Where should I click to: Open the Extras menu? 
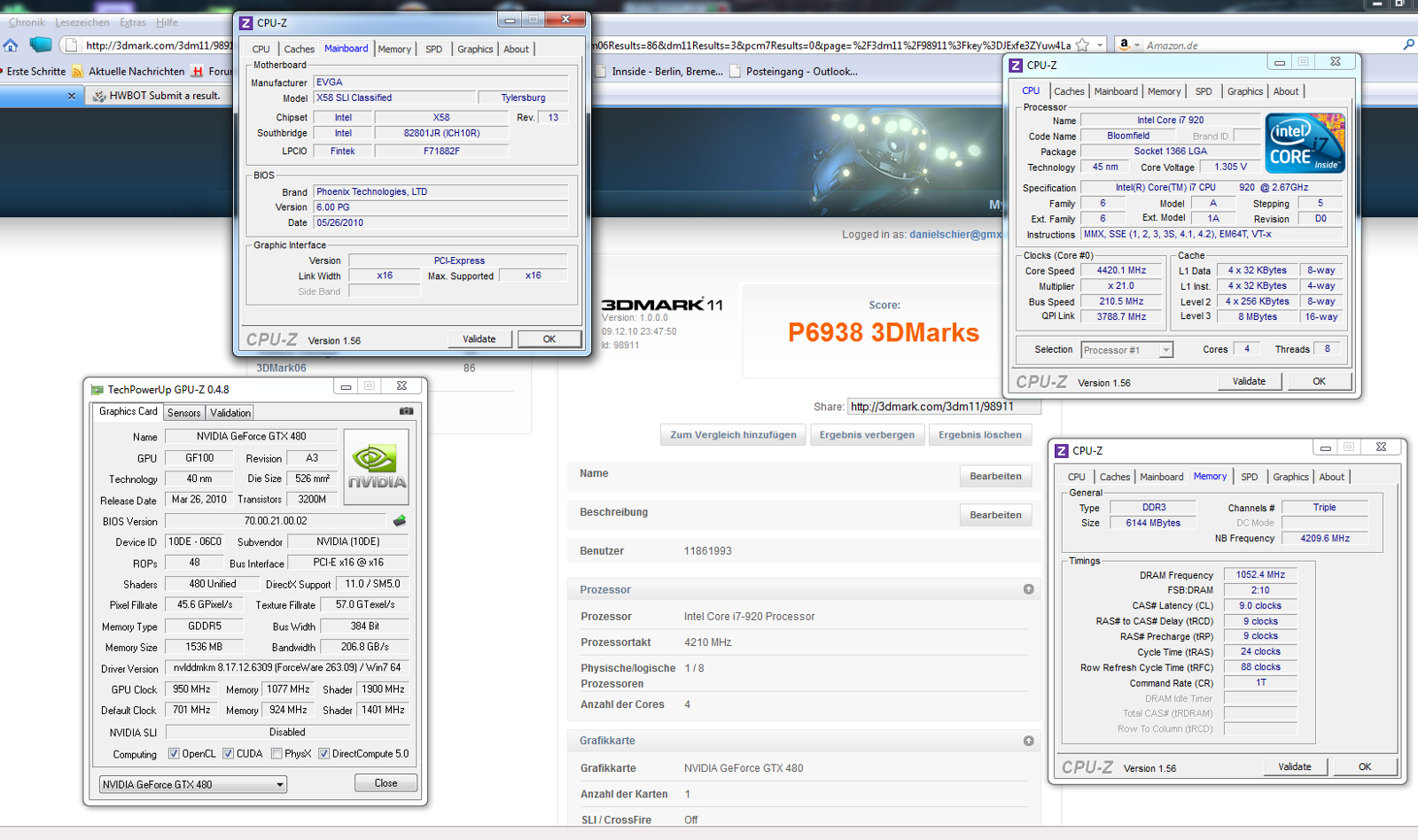(x=133, y=22)
